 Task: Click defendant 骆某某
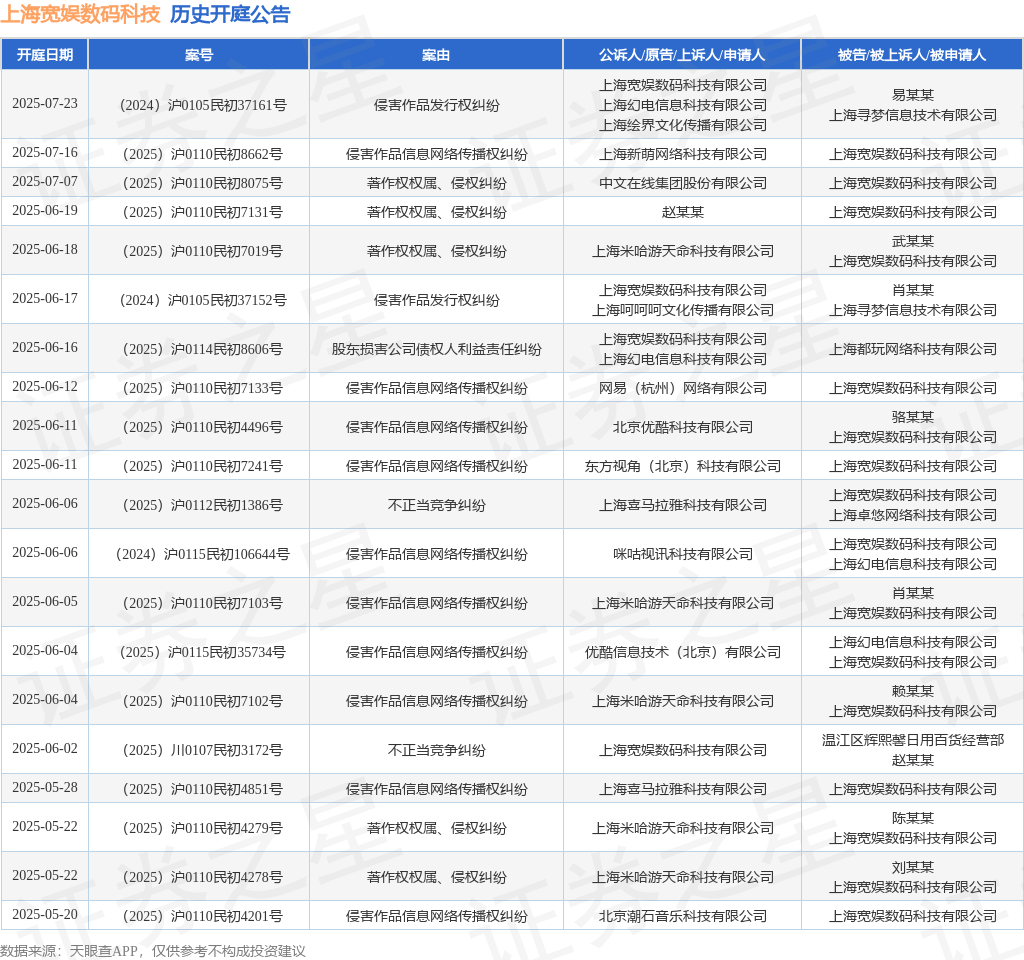tap(913, 417)
